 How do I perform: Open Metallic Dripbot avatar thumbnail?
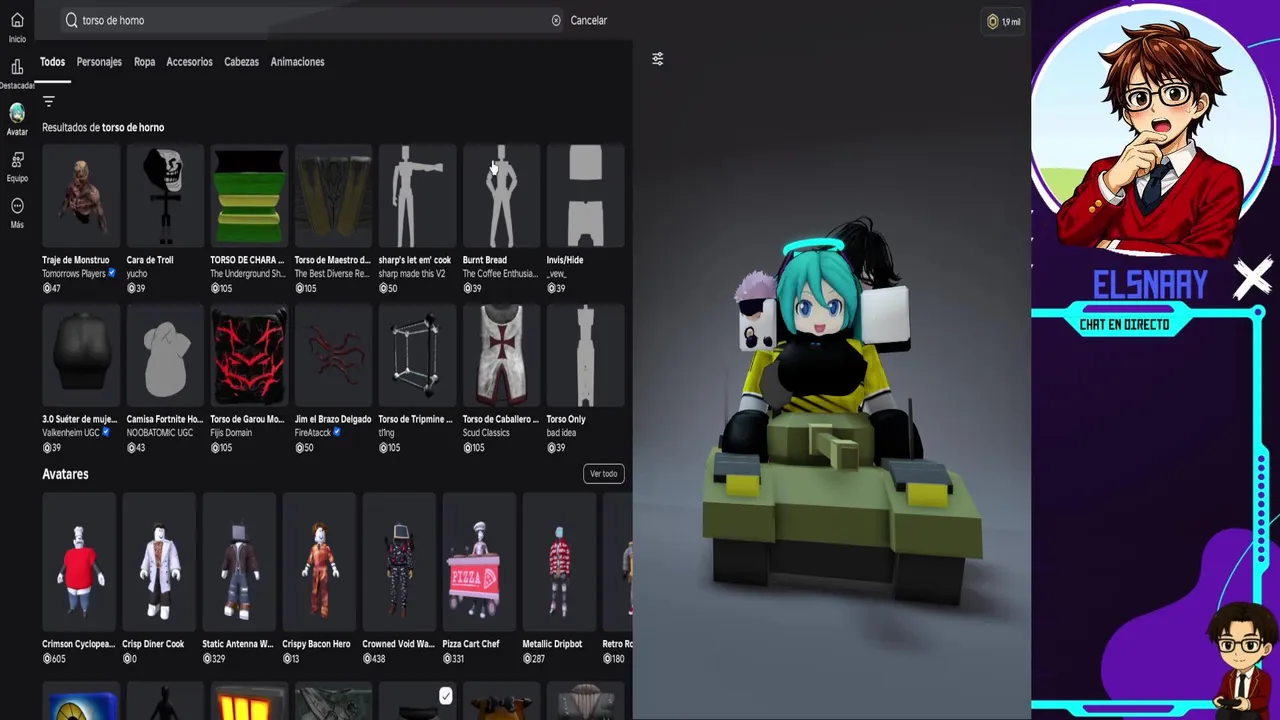pos(559,563)
